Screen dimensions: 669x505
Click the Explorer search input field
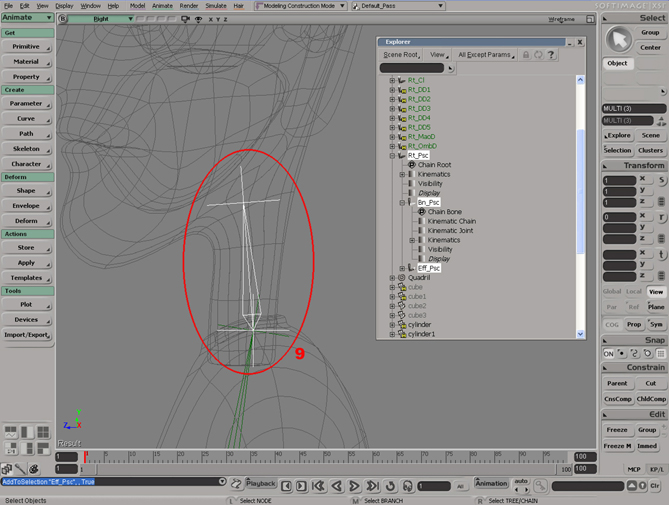pyautogui.click(x=412, y=69)
